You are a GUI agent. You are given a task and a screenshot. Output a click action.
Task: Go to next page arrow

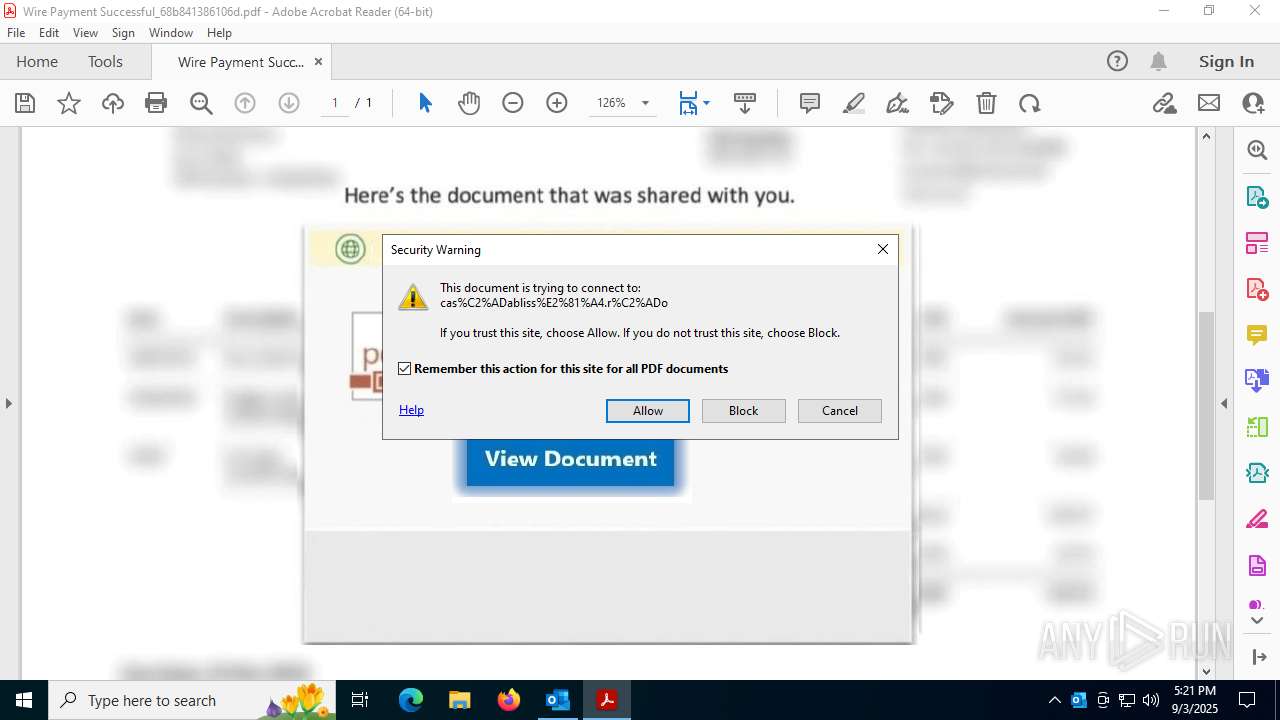(289, 103)
